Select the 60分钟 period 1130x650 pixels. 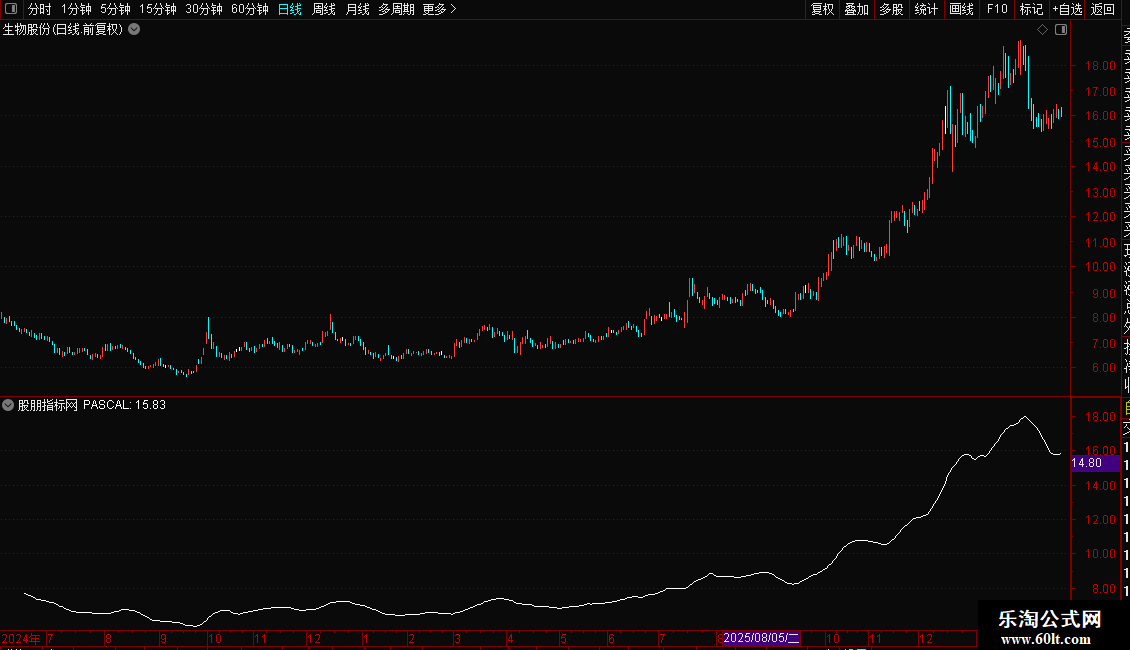[x=250, y=9]
